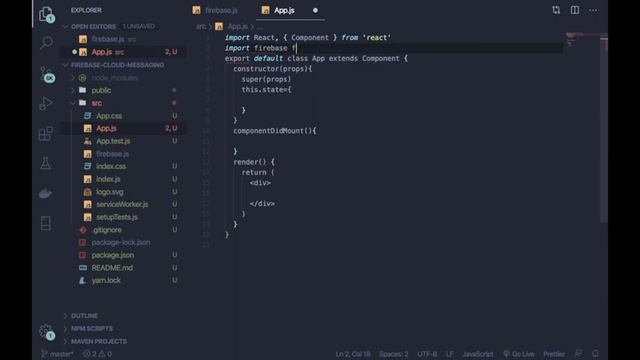Click Prettier in the status bar
The height and width of the screenshot is (360, 640).
tap(553, 353)
